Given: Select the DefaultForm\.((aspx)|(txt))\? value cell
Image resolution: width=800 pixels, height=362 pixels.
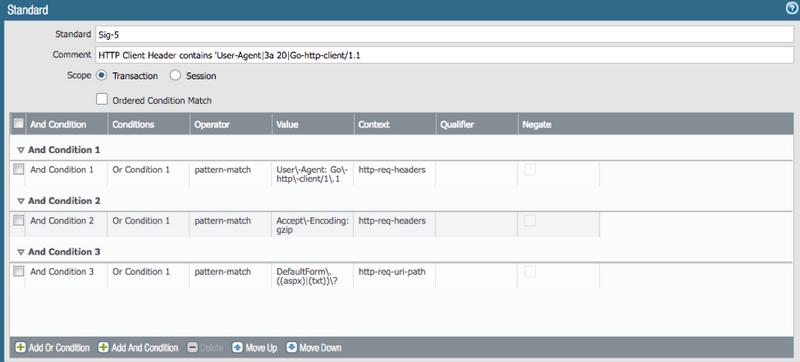Looking at the screenshot, I should coord(313,276).
